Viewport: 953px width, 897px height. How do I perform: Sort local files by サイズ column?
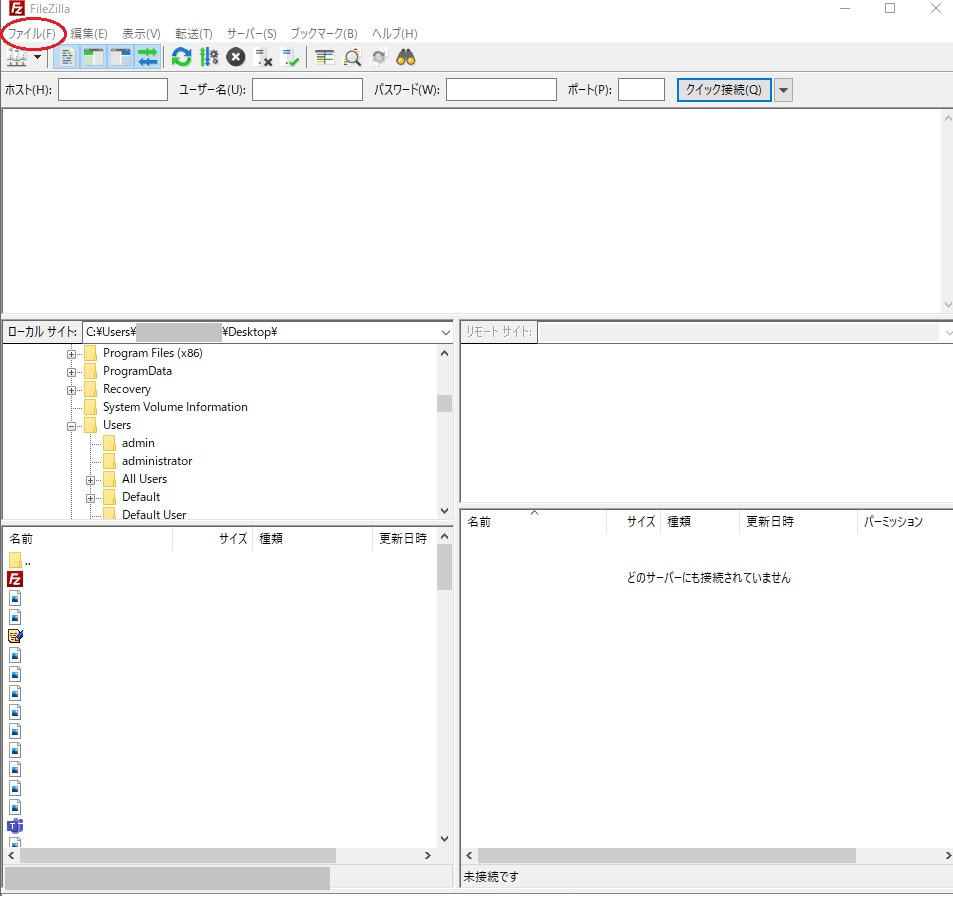(x=213, y=538)
